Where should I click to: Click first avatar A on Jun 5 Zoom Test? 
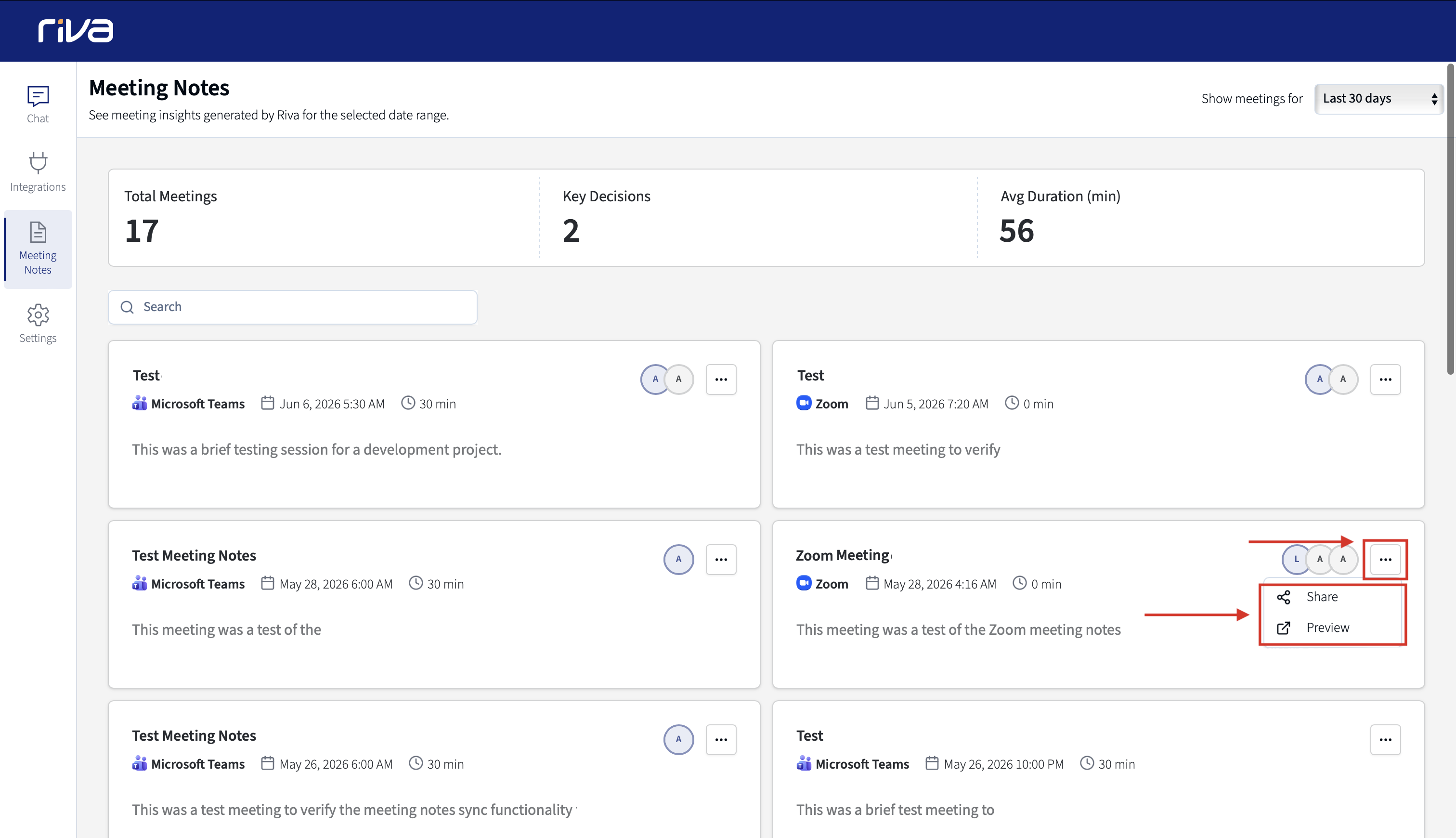1320,380
